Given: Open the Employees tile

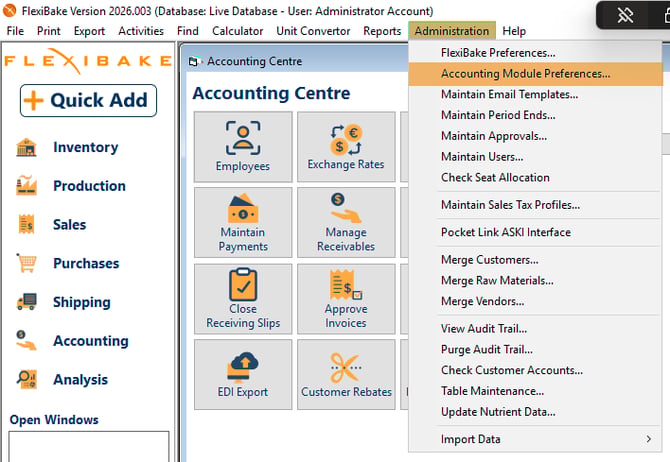Looking at the screenshot, I should tap(243, 147).
